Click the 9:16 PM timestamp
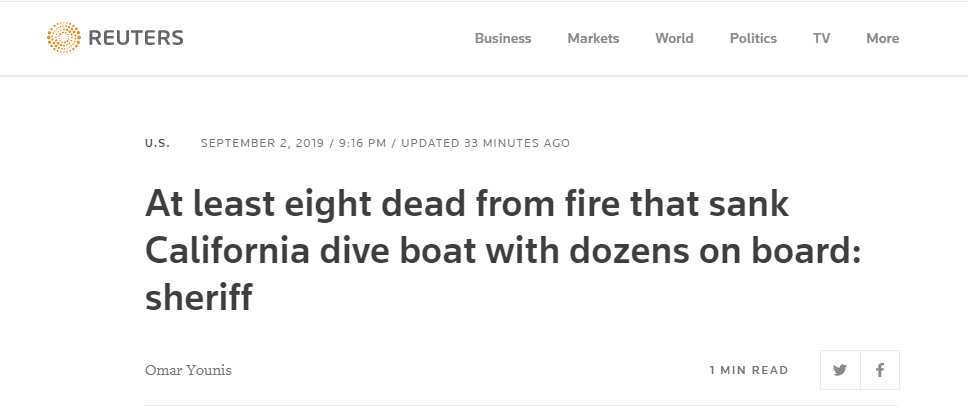Viewport: 968px width, 407px height. pyautogui.click(x=362, y=143)
